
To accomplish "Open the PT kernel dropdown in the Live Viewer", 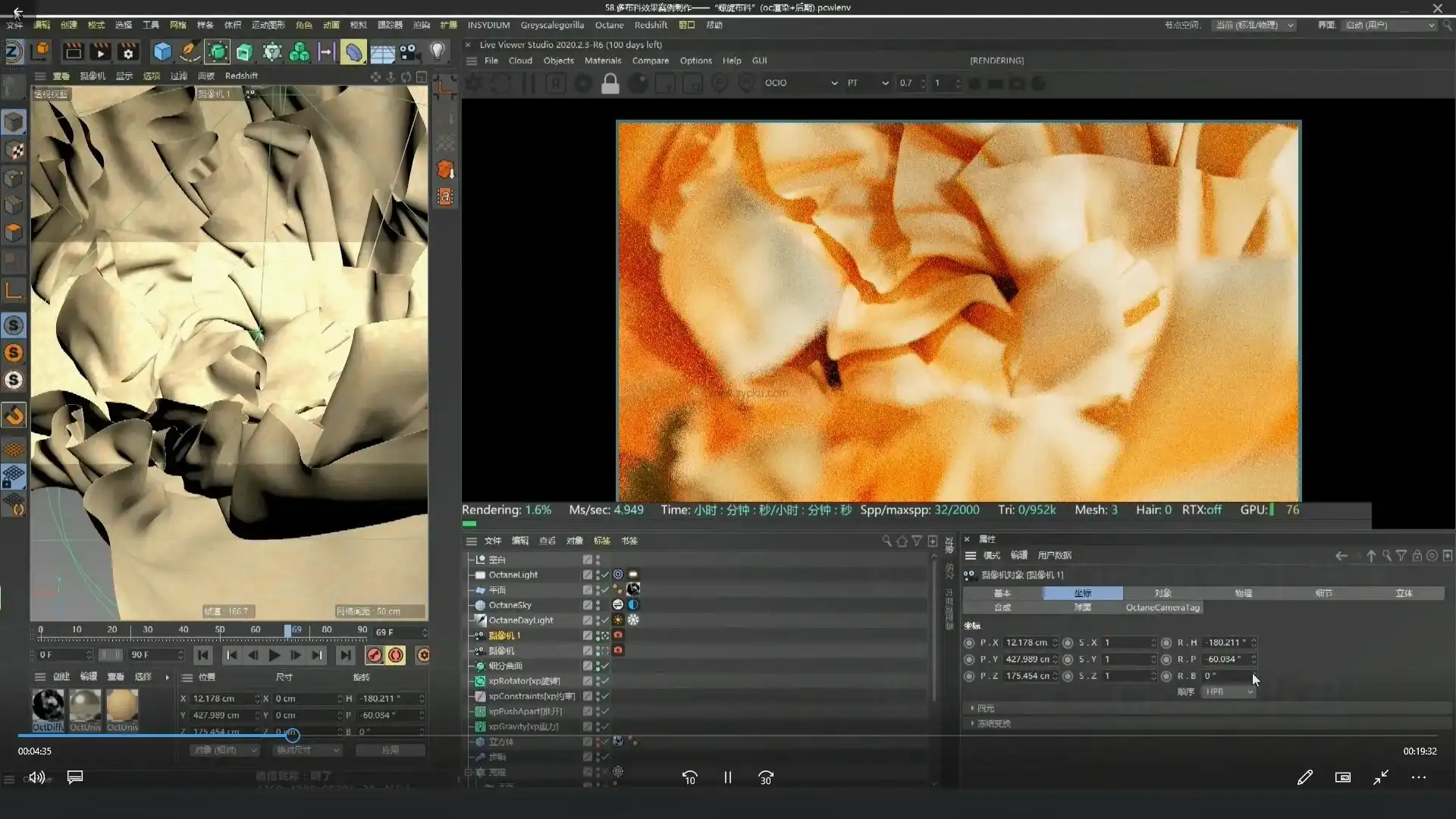I will coord(867,83).
